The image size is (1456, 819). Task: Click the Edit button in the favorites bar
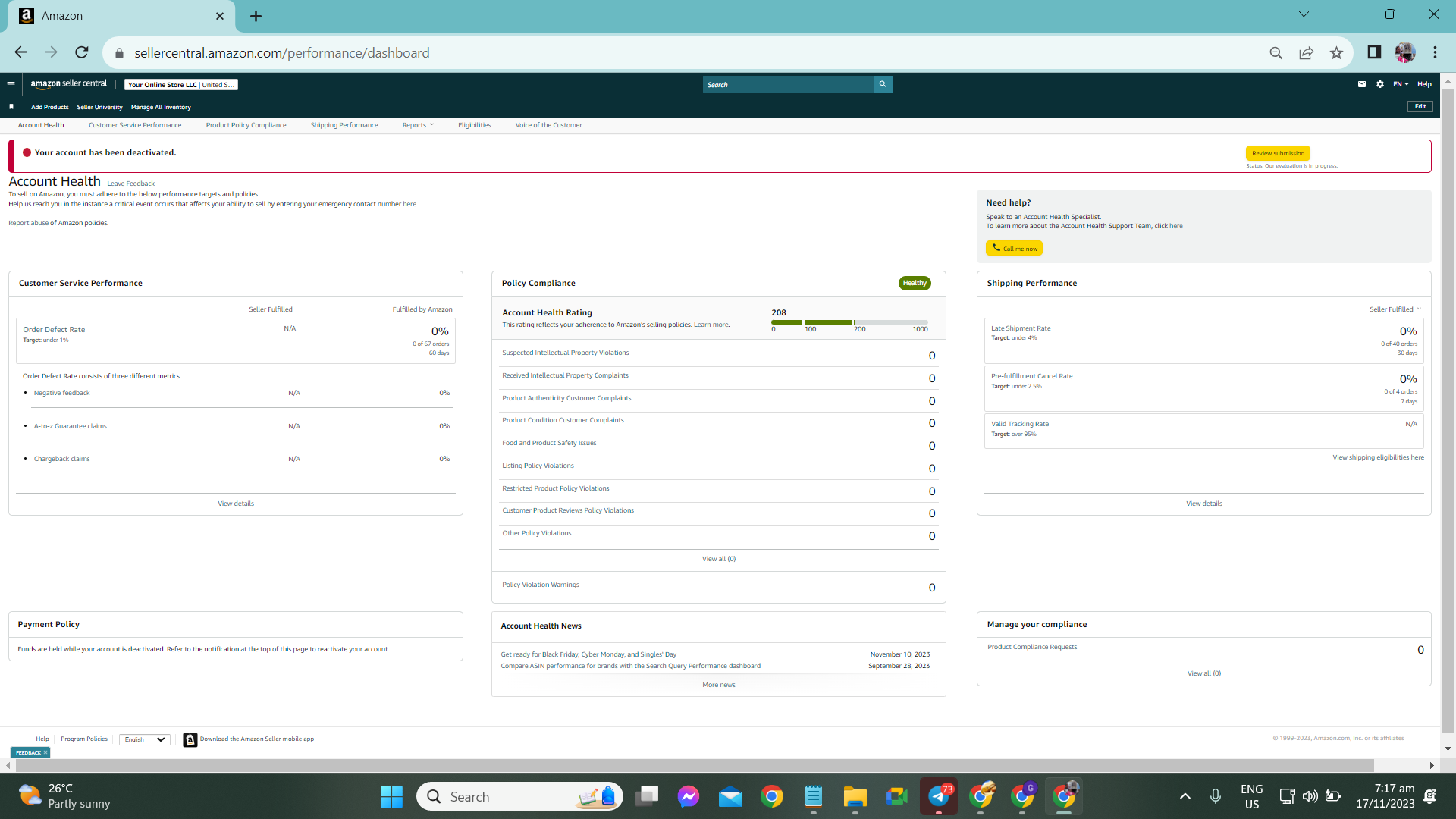tap(1420, 107)
